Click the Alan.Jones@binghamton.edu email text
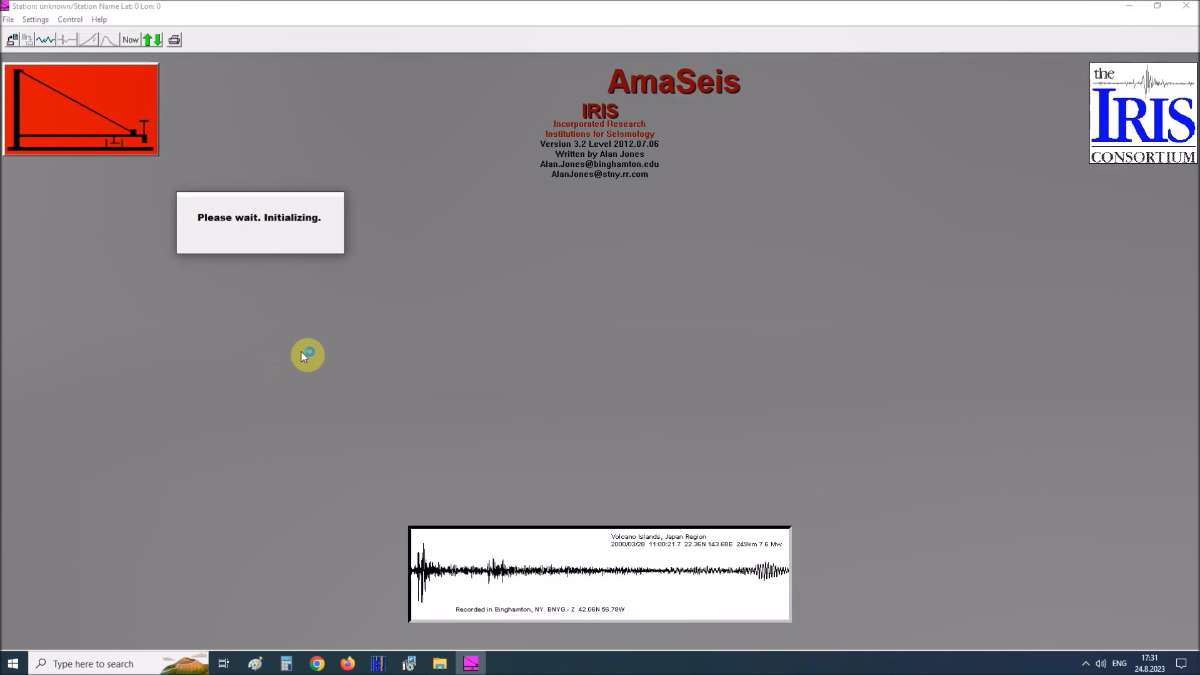Viewport: 1200px width, 675px height. [599, 164]
